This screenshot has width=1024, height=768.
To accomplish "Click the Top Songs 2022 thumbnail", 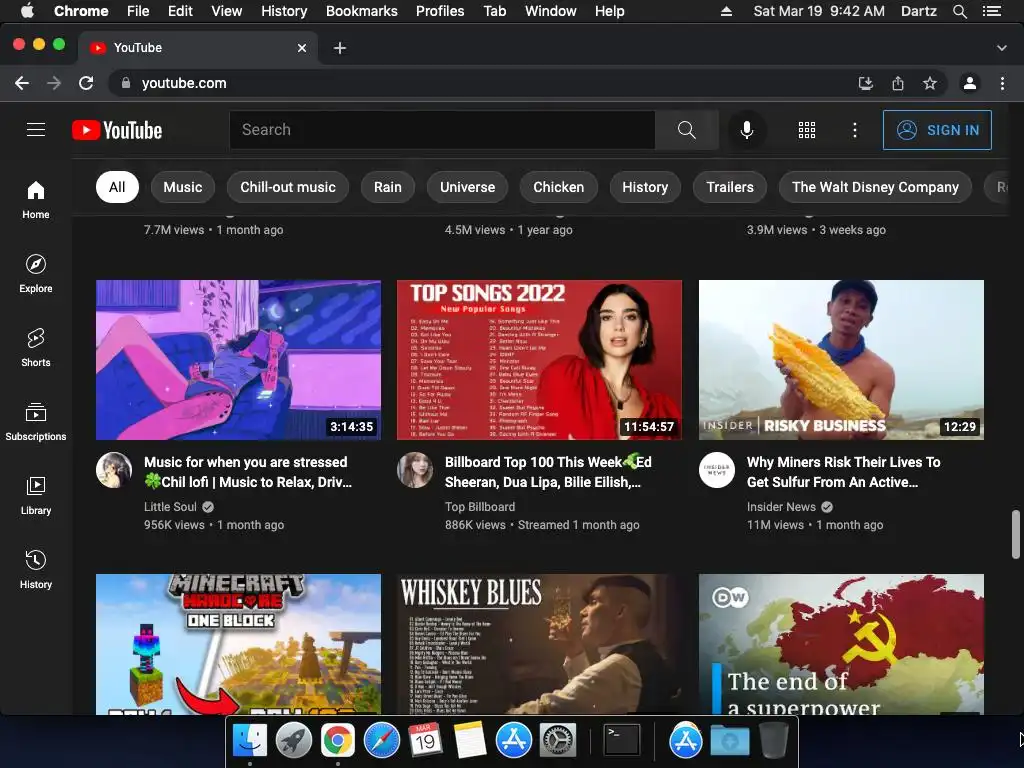I will coord(539,360).
